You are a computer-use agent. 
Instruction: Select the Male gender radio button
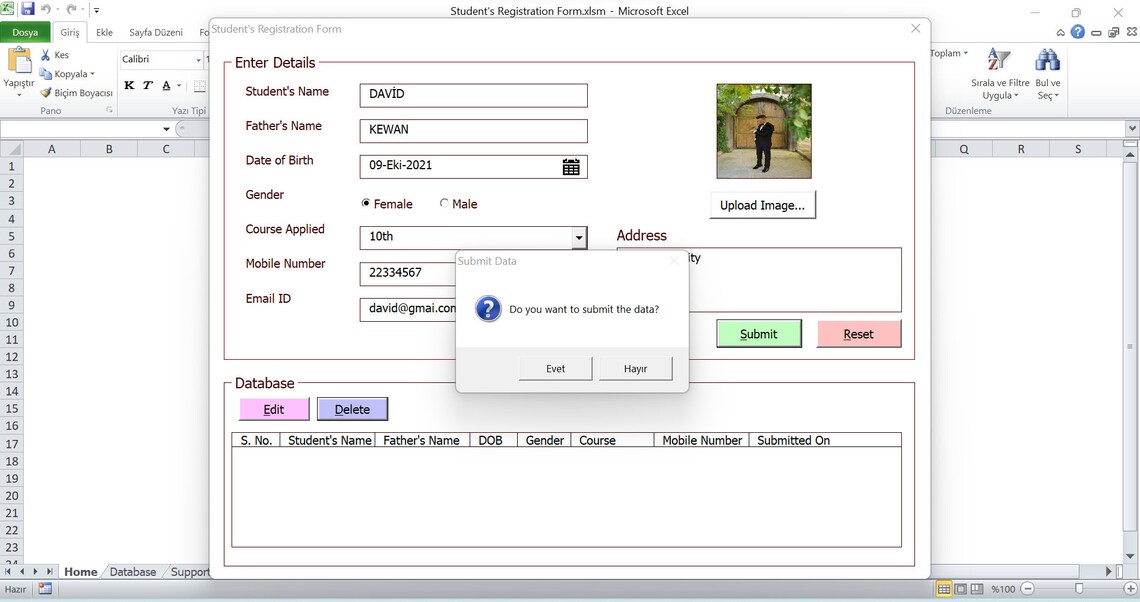443,203
